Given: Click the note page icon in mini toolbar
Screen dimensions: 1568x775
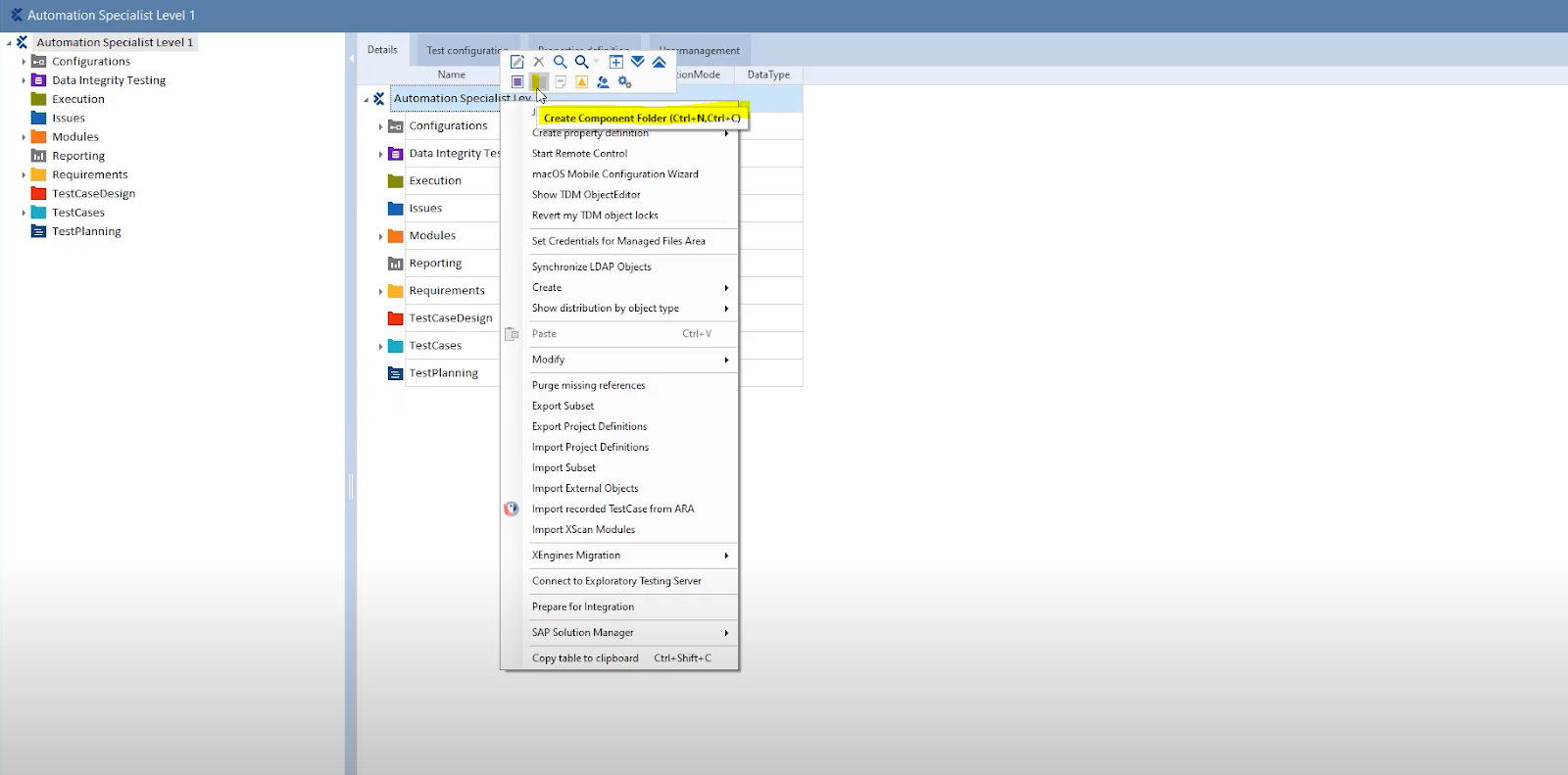Looking at the screenshot, I should [561, 82].
